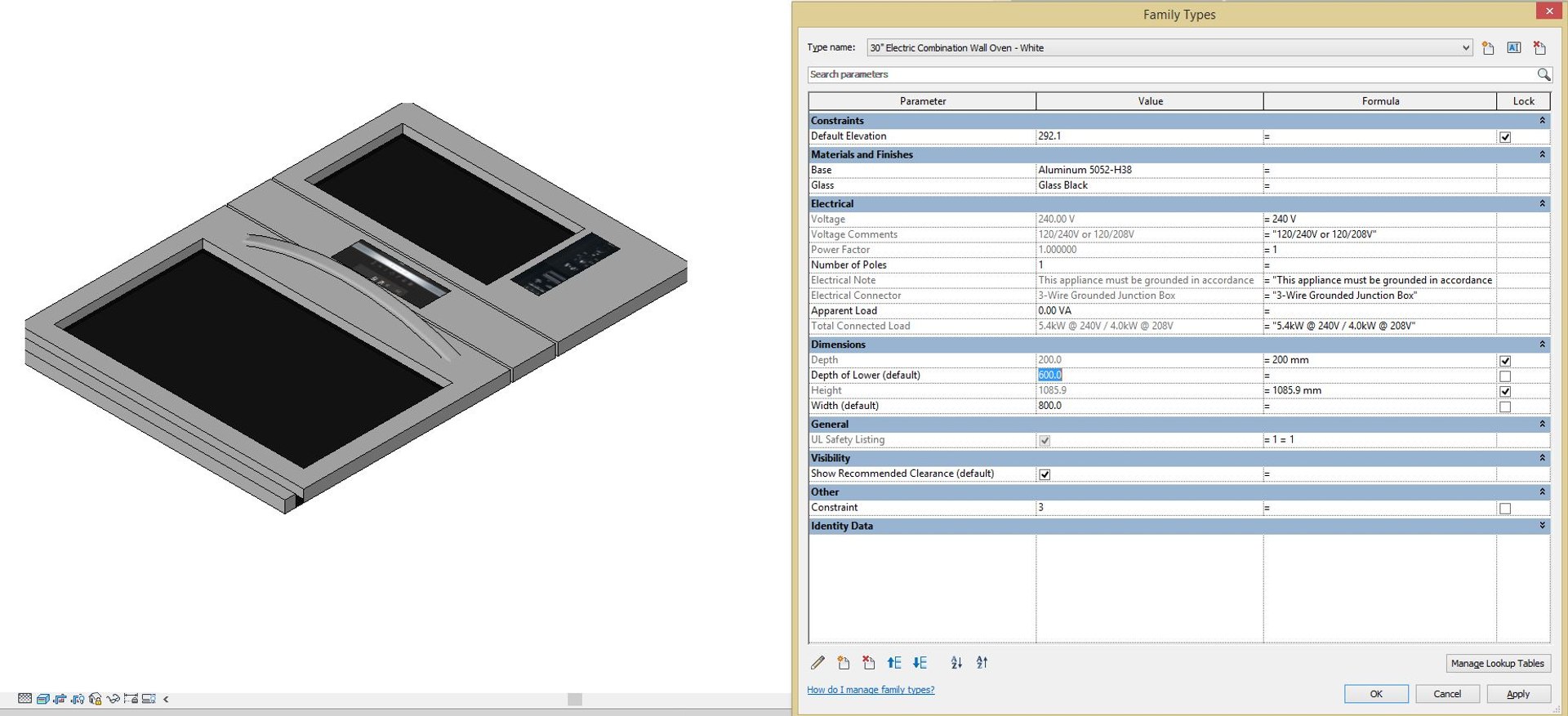
Task: Click the Height formula '= 1085.9 mm'
Action: pos(1293,390)
